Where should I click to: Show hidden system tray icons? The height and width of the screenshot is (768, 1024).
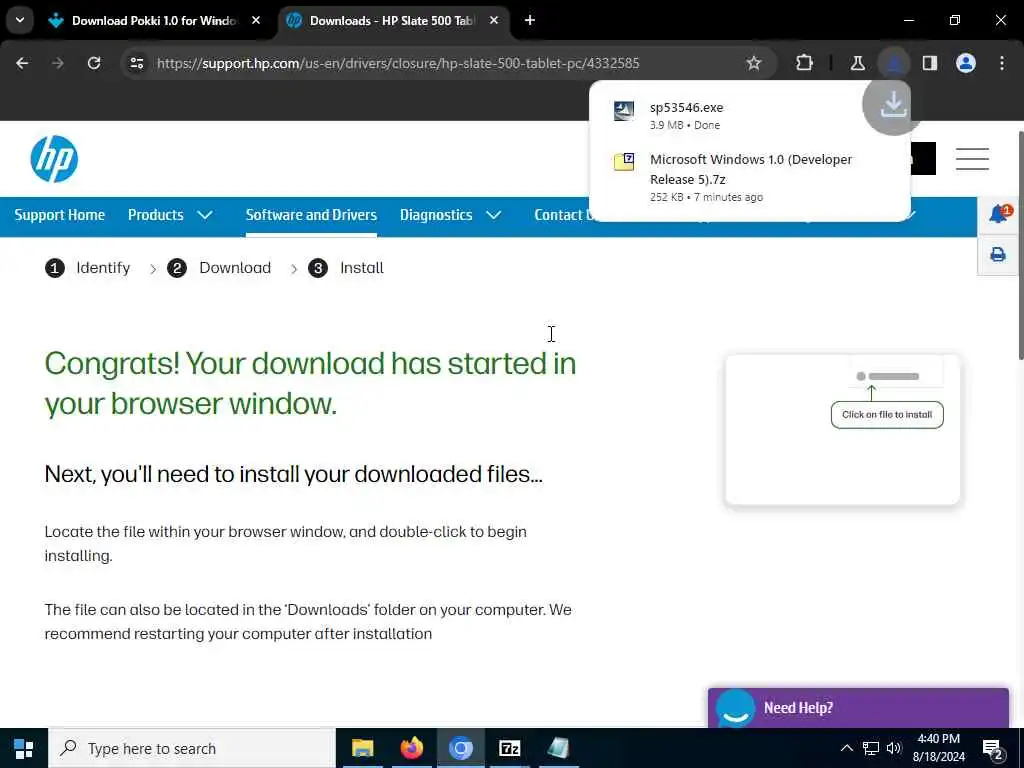click(846, 748)
